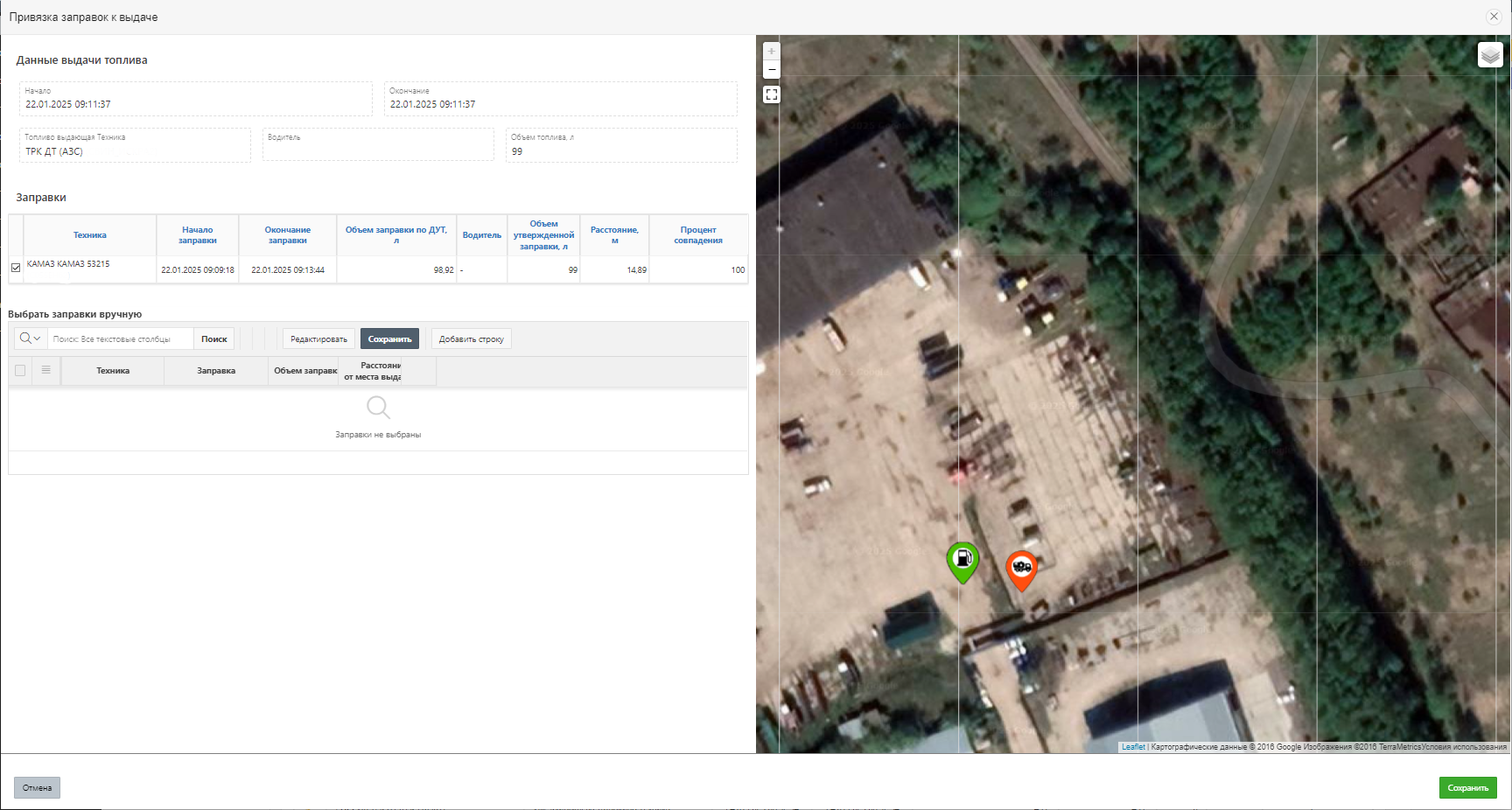Open the Заправка column header menu
Screen dimensions: 1512x810
click(x=216, y=371)
